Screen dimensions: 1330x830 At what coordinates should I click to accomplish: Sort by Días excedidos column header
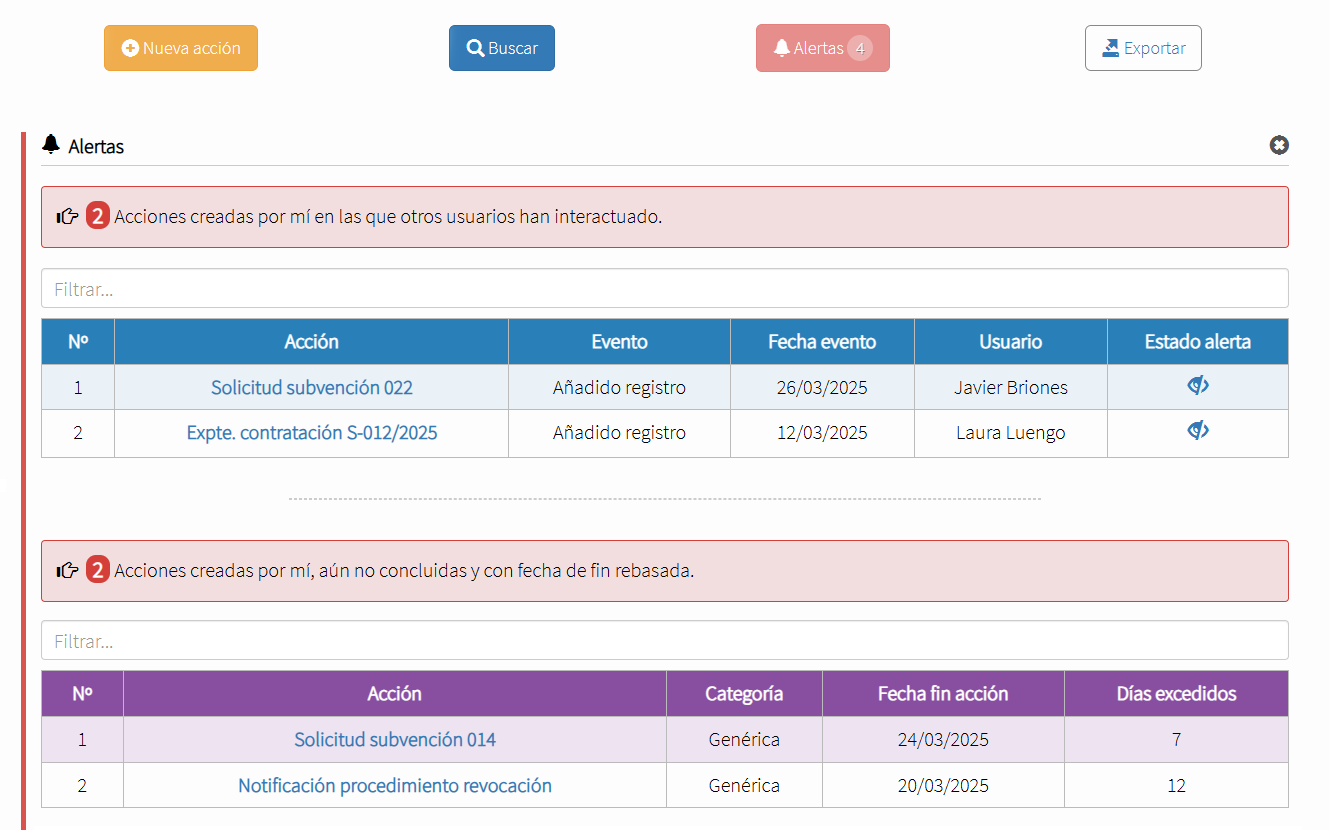point(1176,694)
